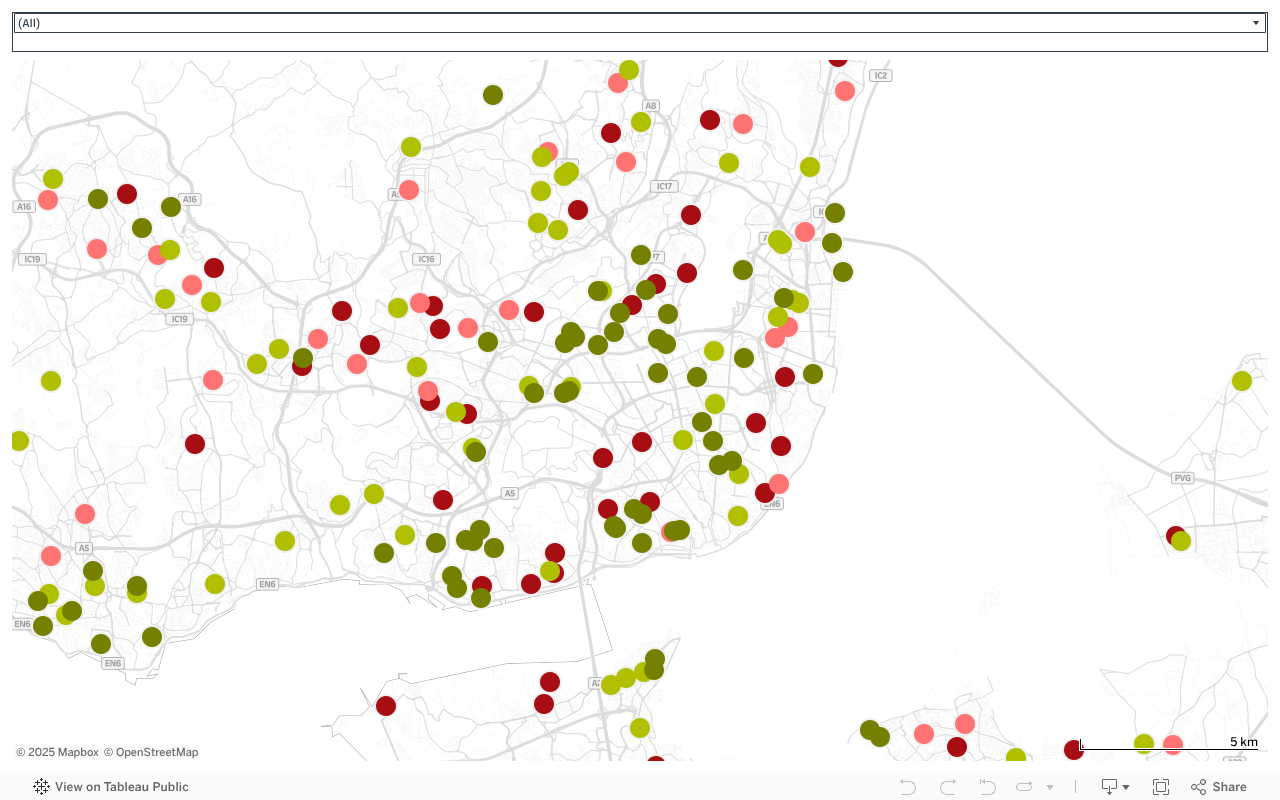Viewport: 1280px width, 800px height.
Task: Click the Undo icon in the toolbar
Action: tap(908, 787)
